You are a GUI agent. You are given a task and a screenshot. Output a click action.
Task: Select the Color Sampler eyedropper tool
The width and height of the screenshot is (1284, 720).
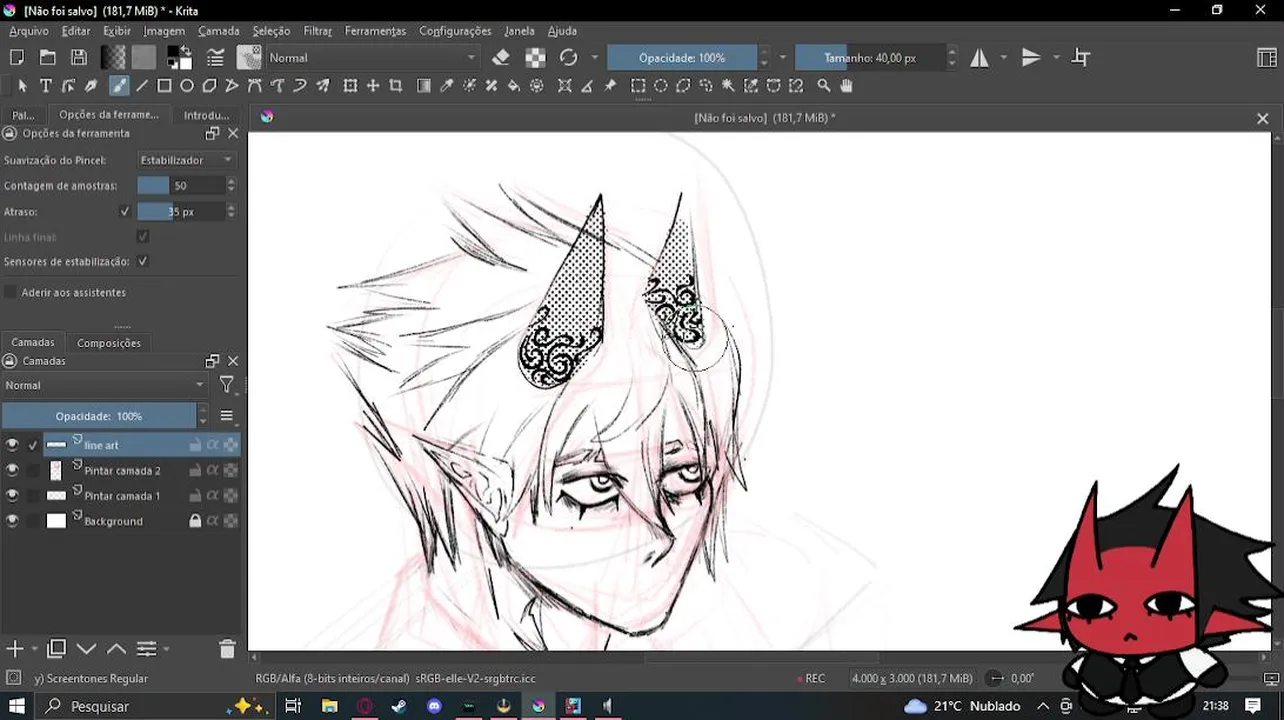[x=447, y=86]
